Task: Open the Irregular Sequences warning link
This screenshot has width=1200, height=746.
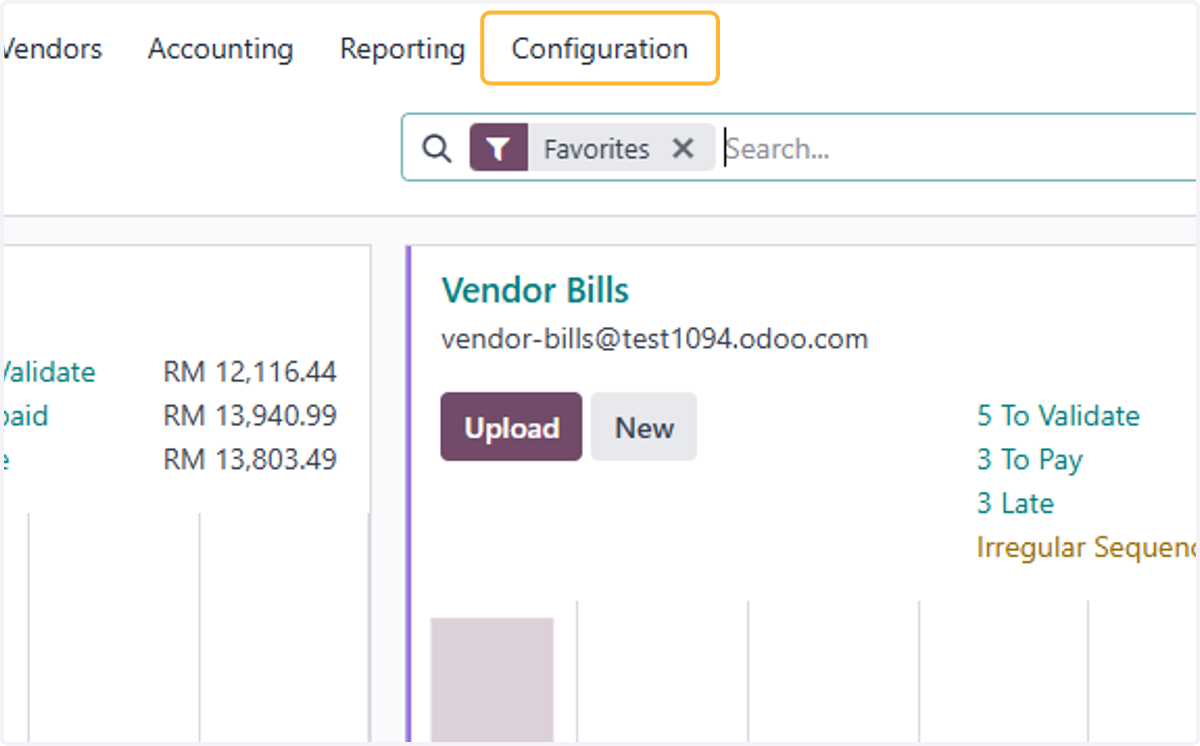Action: pyautogui.click(x=1087, y=547)
